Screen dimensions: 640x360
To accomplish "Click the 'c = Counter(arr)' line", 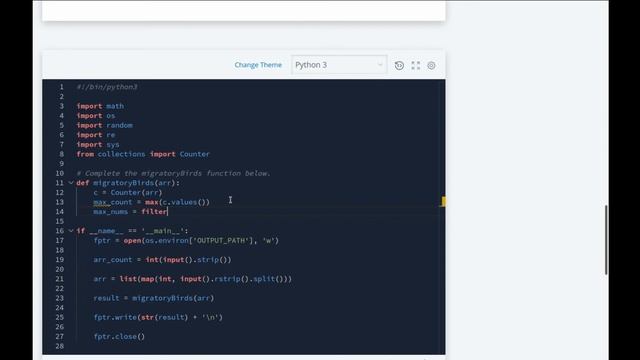I will (128, 193).
